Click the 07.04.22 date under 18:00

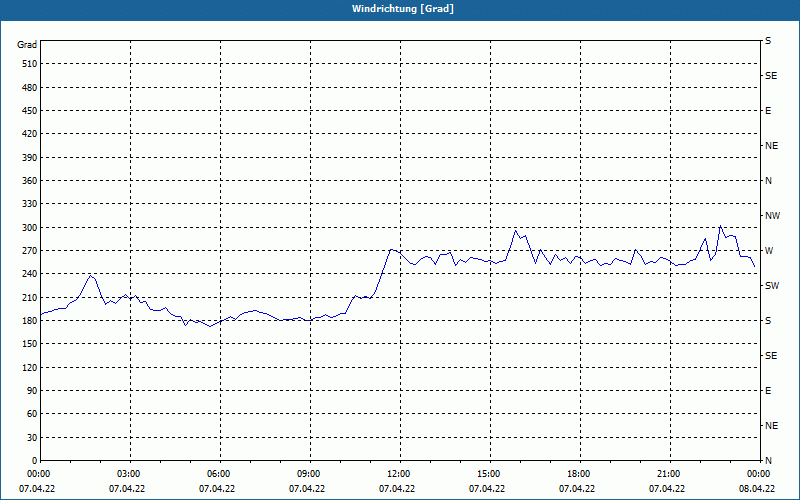577,489
